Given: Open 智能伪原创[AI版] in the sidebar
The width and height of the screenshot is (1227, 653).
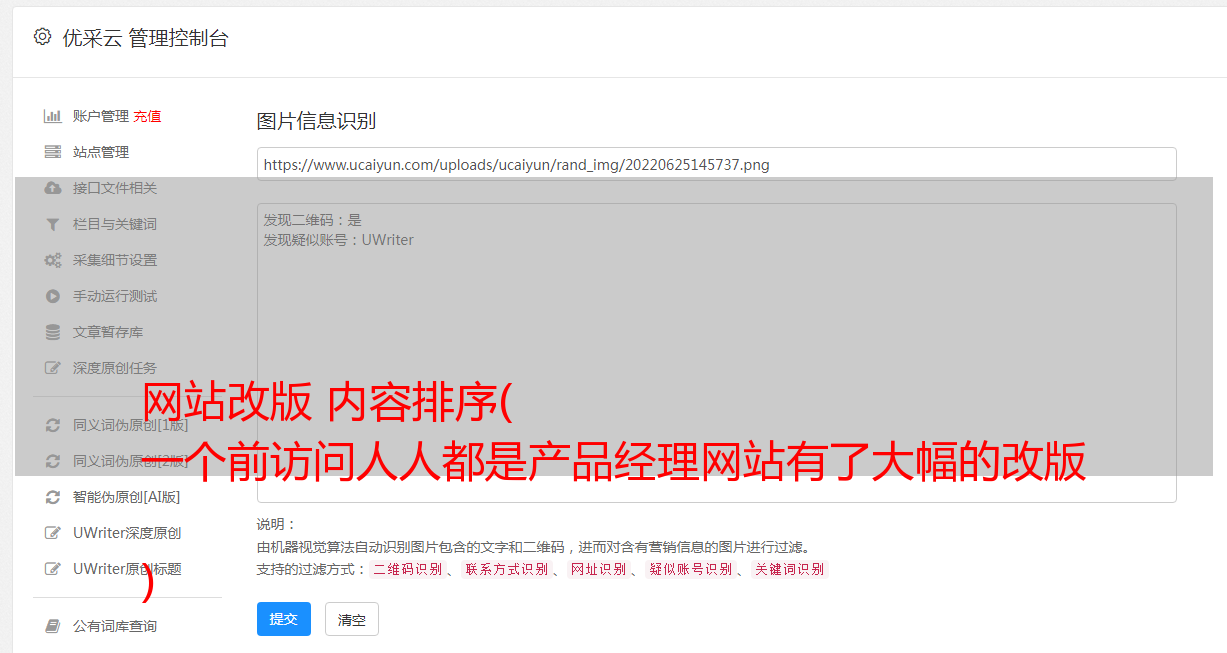Looking at the screenshot, I should (x=126, y=497).
